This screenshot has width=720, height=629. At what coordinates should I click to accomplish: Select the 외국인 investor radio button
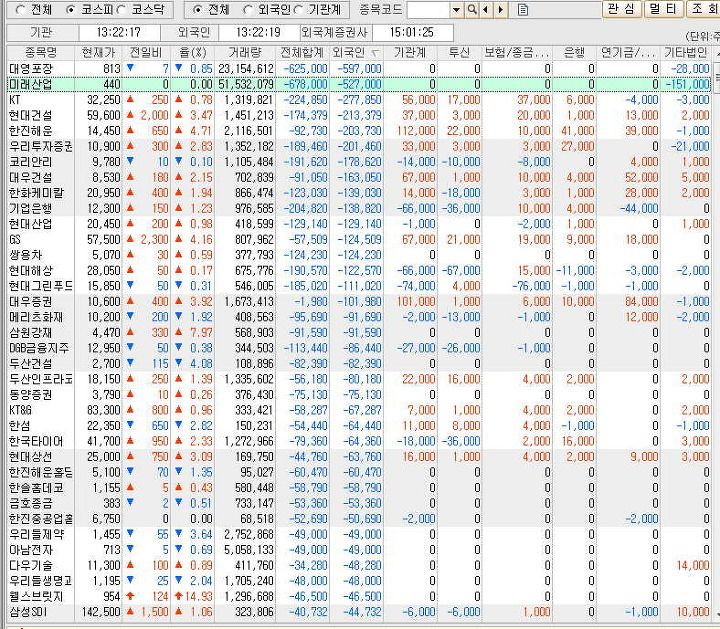click(248, 10)
